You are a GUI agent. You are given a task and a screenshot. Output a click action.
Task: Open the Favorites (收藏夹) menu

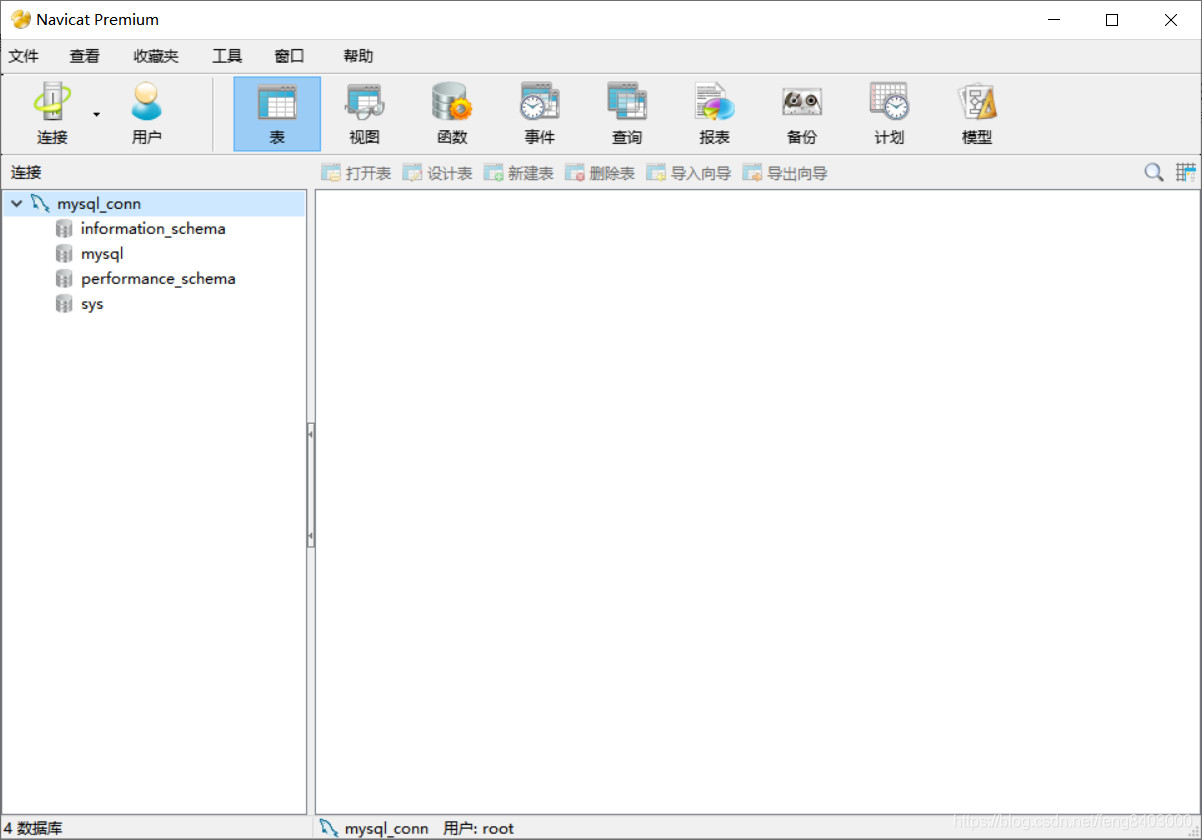pos(156,56)
